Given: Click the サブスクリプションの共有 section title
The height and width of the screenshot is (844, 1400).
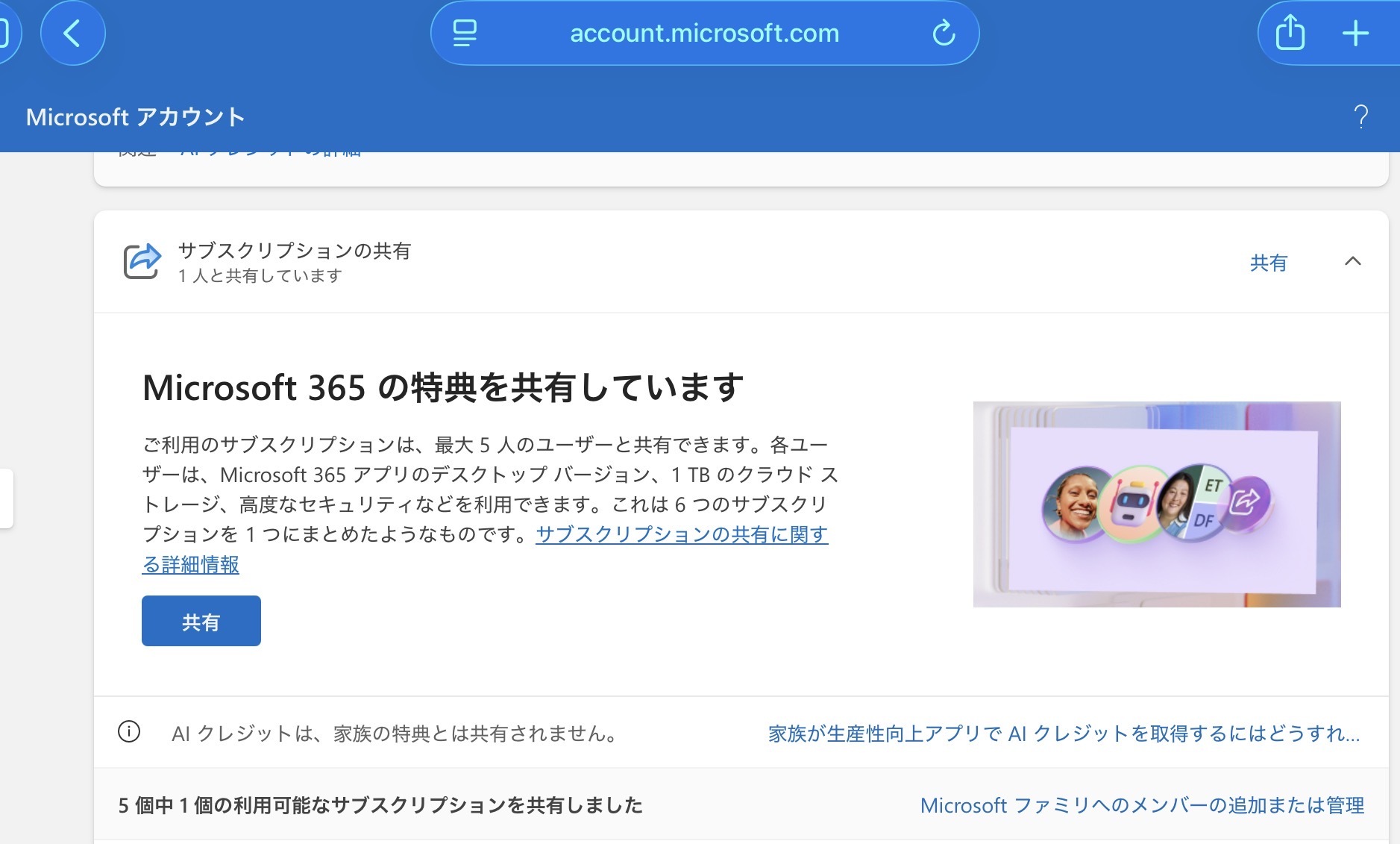Looking at the screenshot, I should tap(295, 251).
